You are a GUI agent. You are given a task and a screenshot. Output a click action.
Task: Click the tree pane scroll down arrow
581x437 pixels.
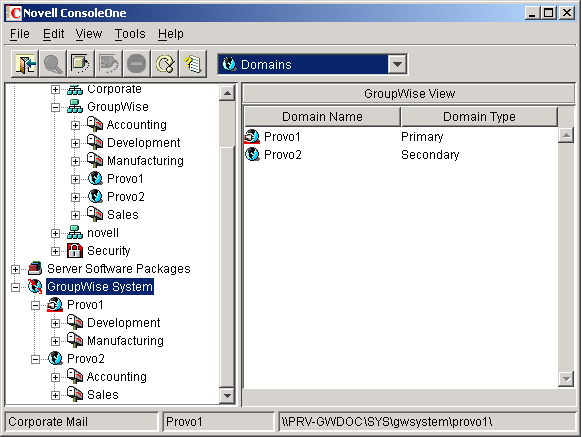[x=227, y=396]
